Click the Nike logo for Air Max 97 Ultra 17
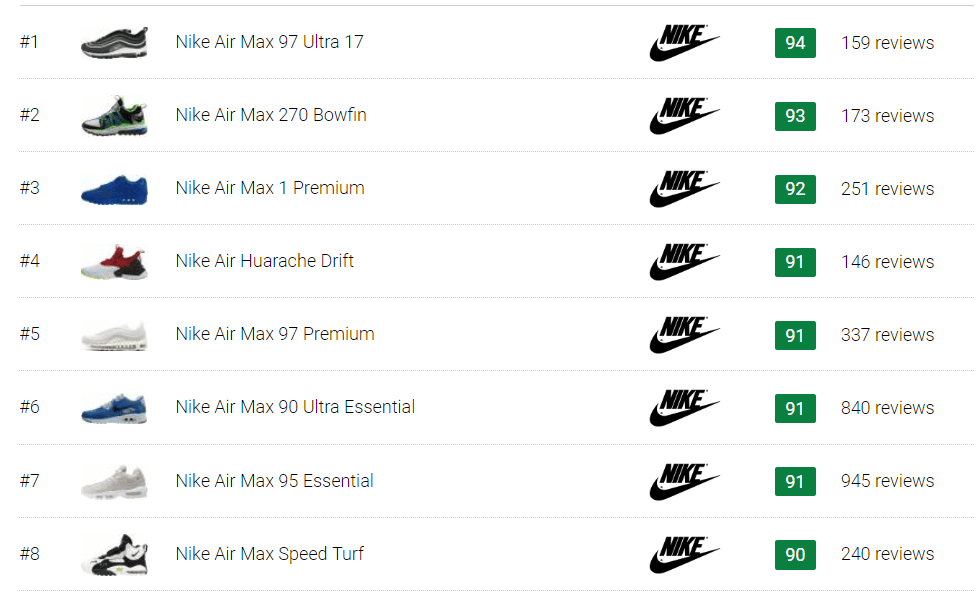Image resolution: width=979 pixels, height=598 pixels. [x=684, y=42]
